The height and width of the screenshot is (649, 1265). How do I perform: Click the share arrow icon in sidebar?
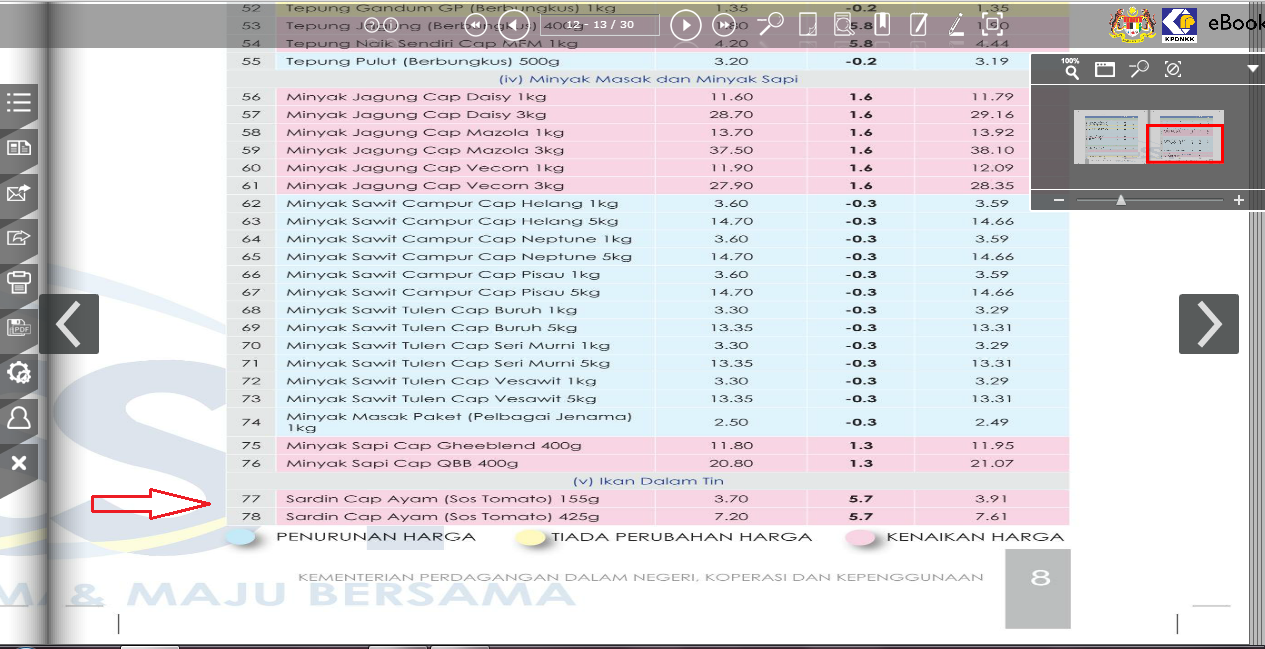pos(19,237)
